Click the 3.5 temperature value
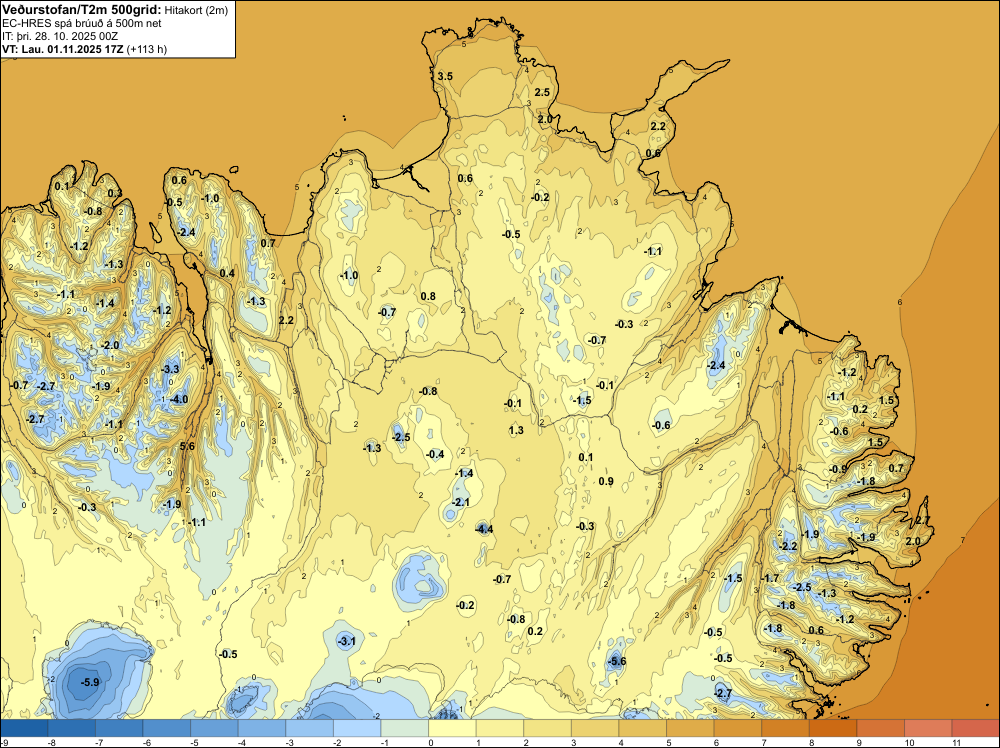Viewport: 1000px width, 748px height. click(445, 76)
